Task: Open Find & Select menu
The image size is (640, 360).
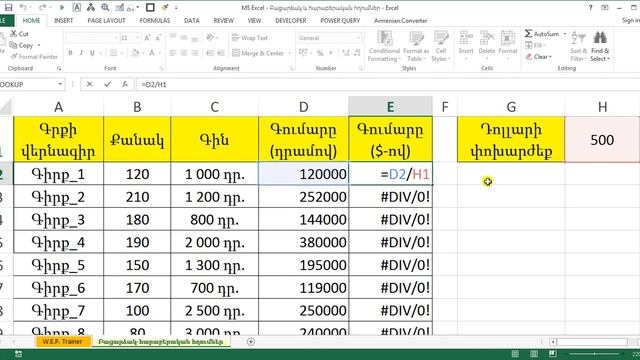Action: click(600, 46)
